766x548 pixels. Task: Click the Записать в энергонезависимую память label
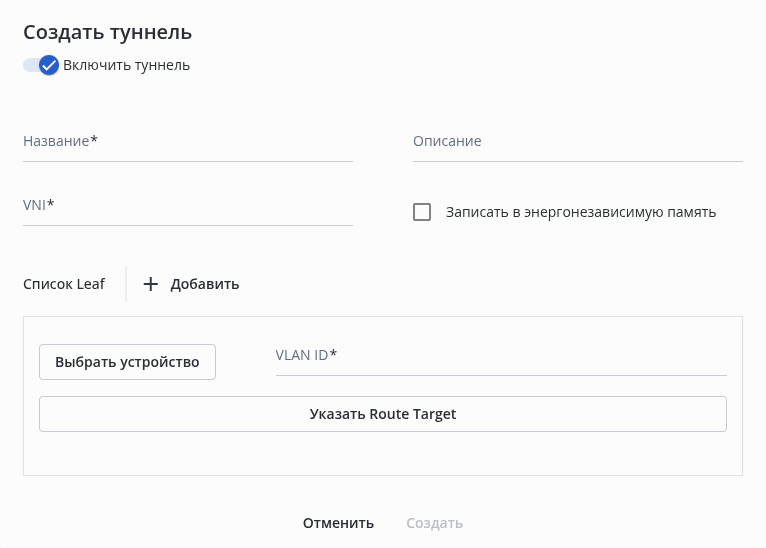[580, 212]
